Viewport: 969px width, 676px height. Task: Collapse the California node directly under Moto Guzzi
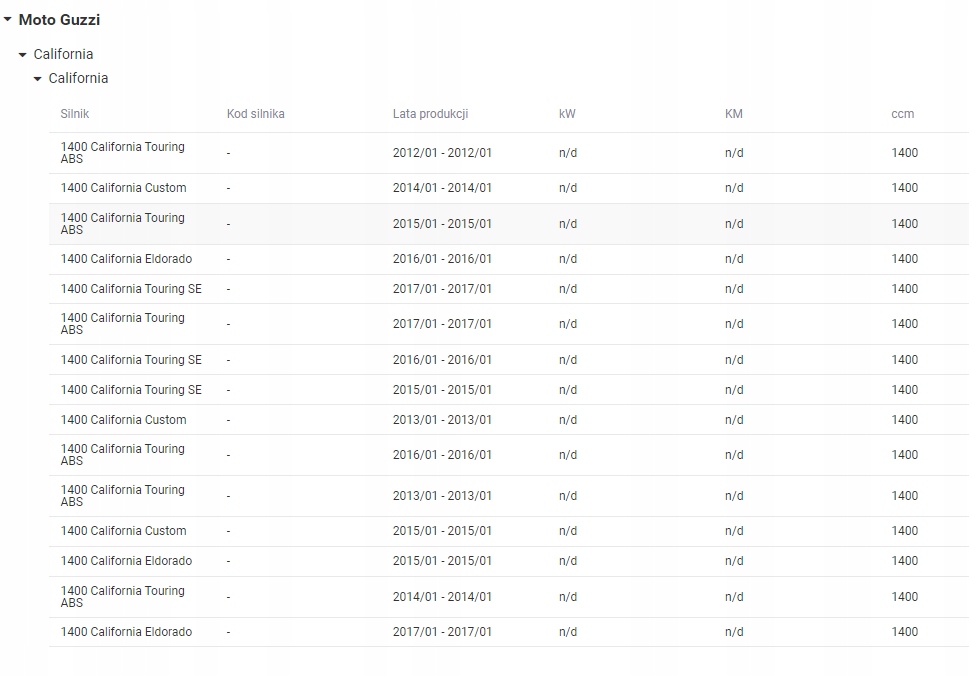tap(23, 55)
